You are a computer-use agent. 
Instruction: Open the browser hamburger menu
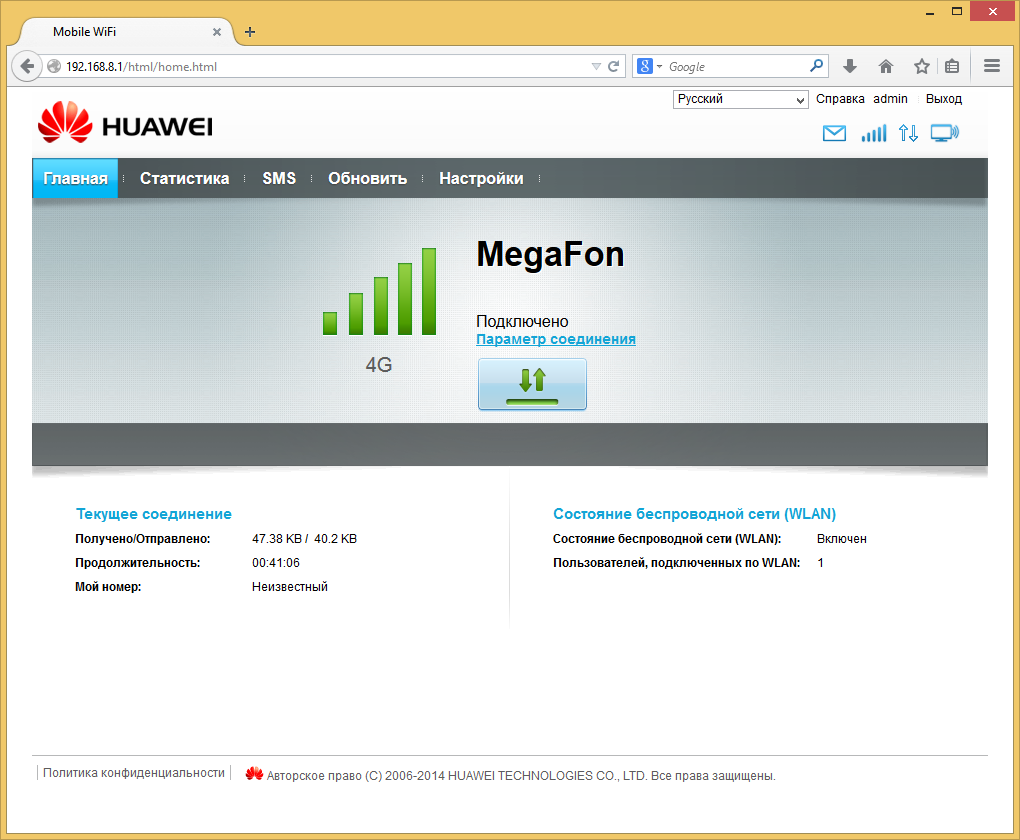991,66
